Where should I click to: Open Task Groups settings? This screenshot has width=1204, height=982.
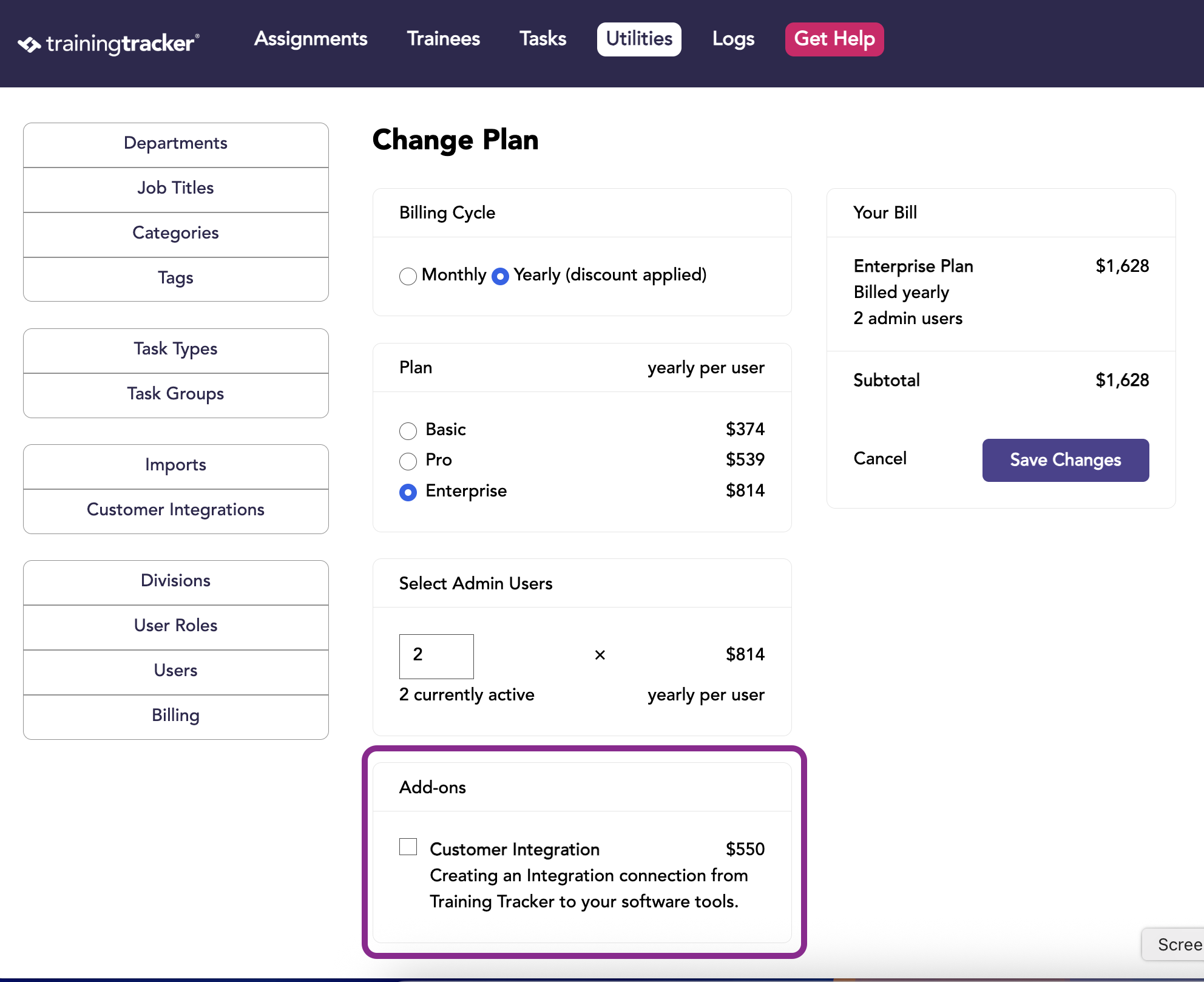176,394
